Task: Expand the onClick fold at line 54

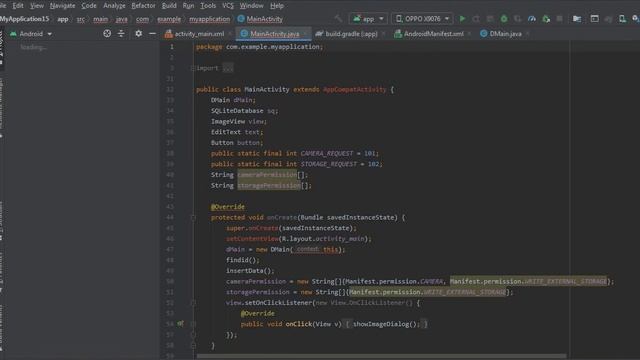Action: point(193,324)
